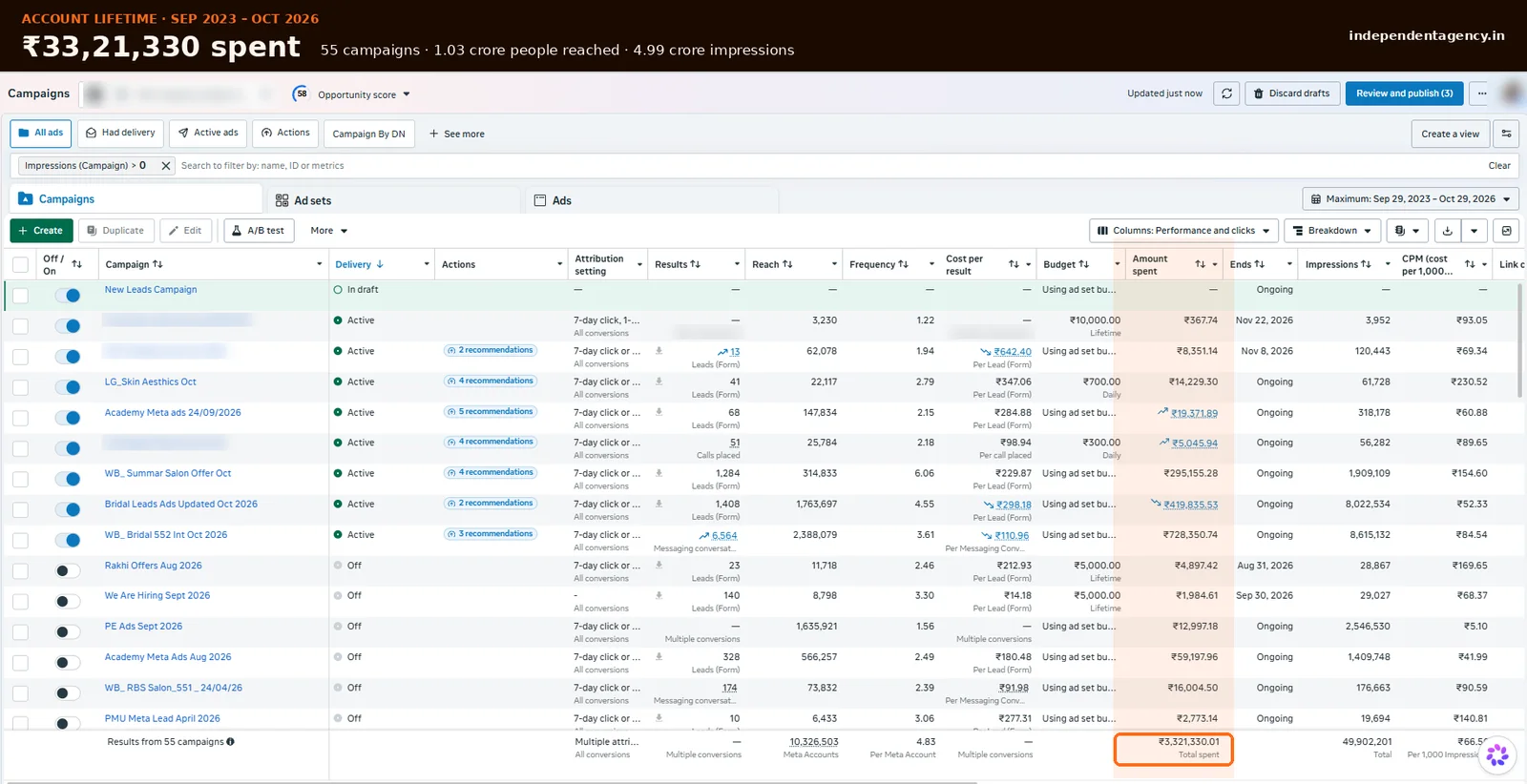The width and height of the screenshot is (1527, 784).
Task: Click the vertical scrollbar of campaign table
Action: tap(1518, 341)
